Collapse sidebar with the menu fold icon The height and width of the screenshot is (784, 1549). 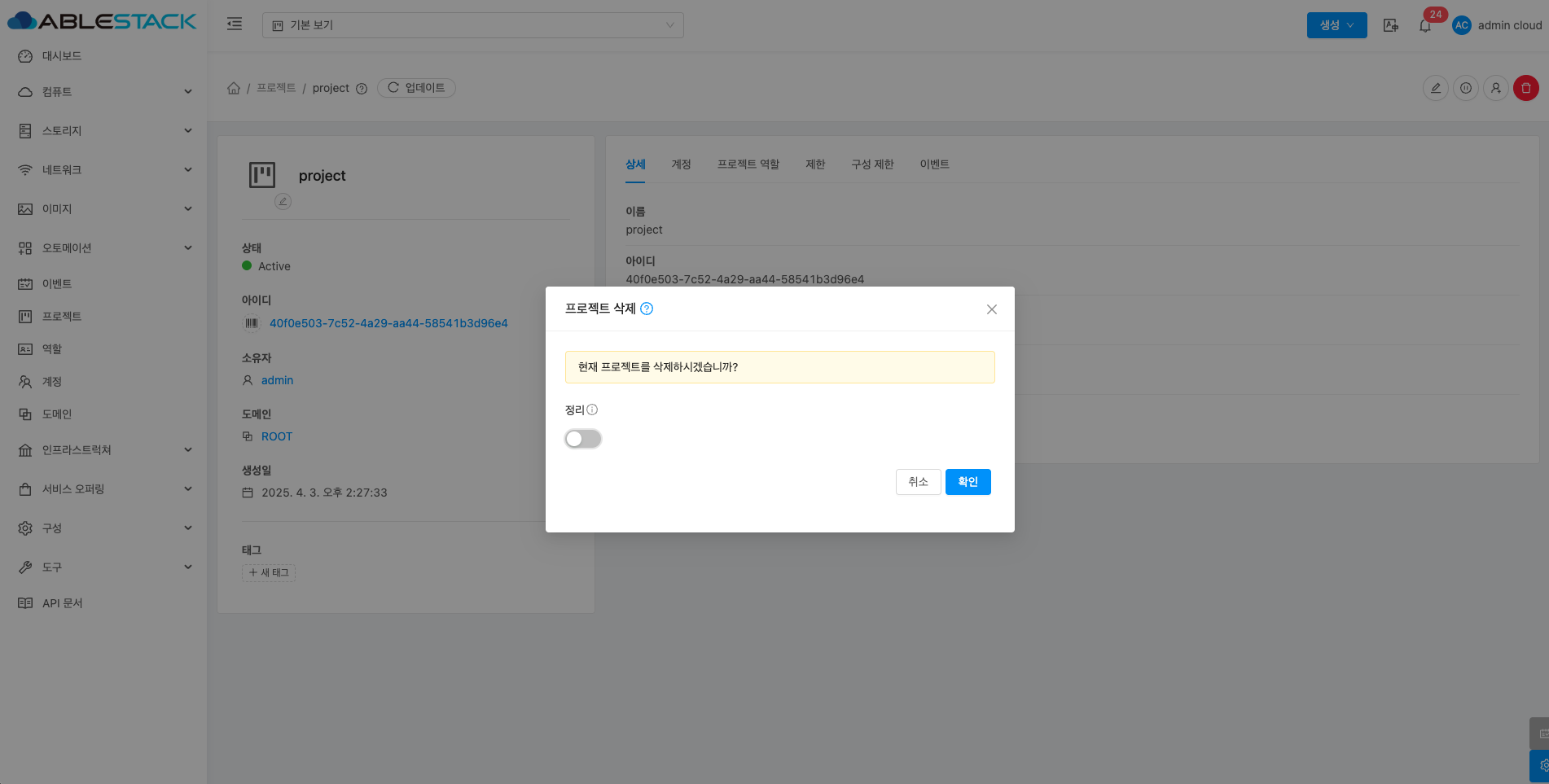pyautogui.click(x=235, y=24)
